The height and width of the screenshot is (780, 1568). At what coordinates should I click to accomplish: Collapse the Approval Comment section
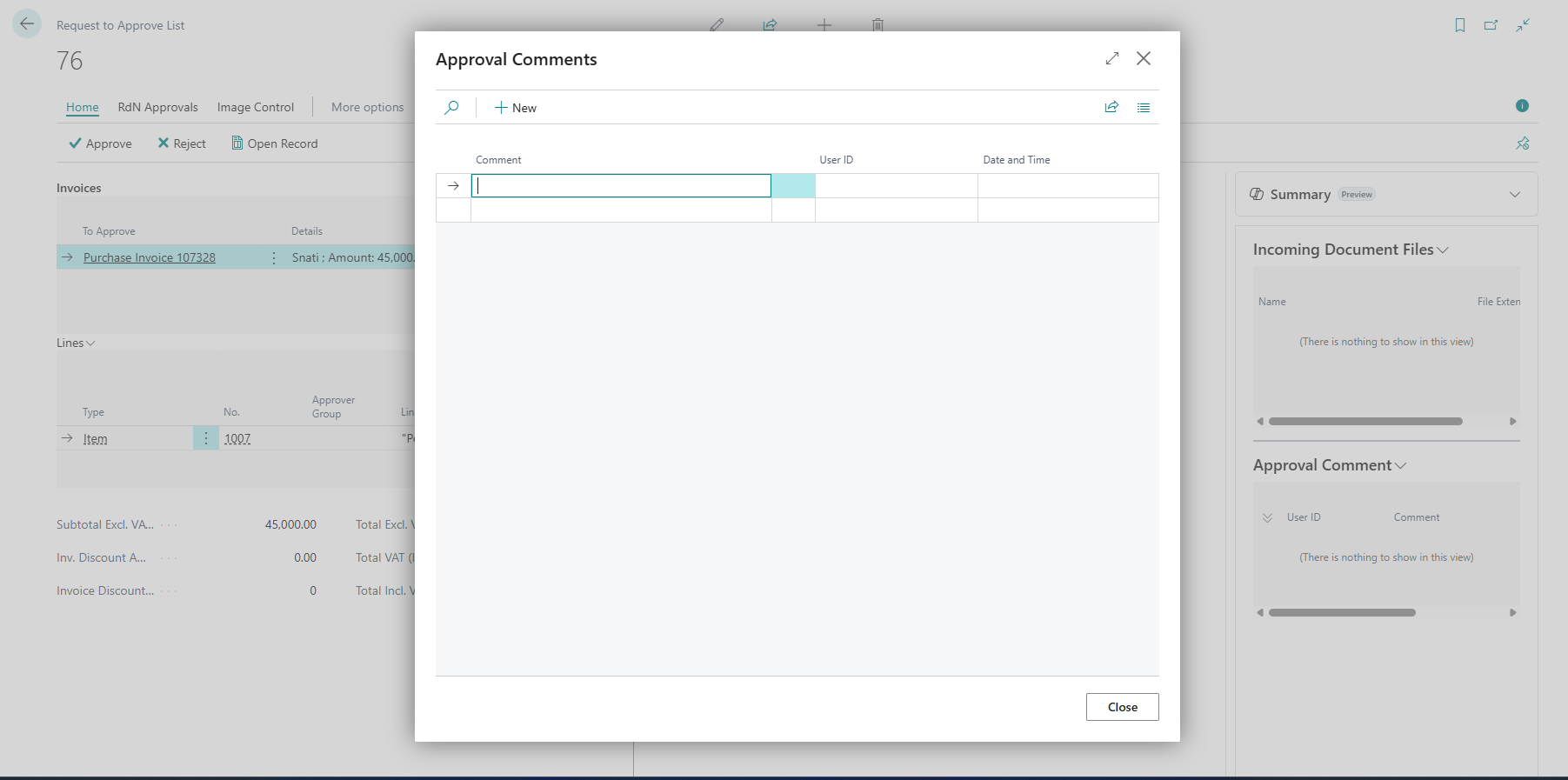1401,466
